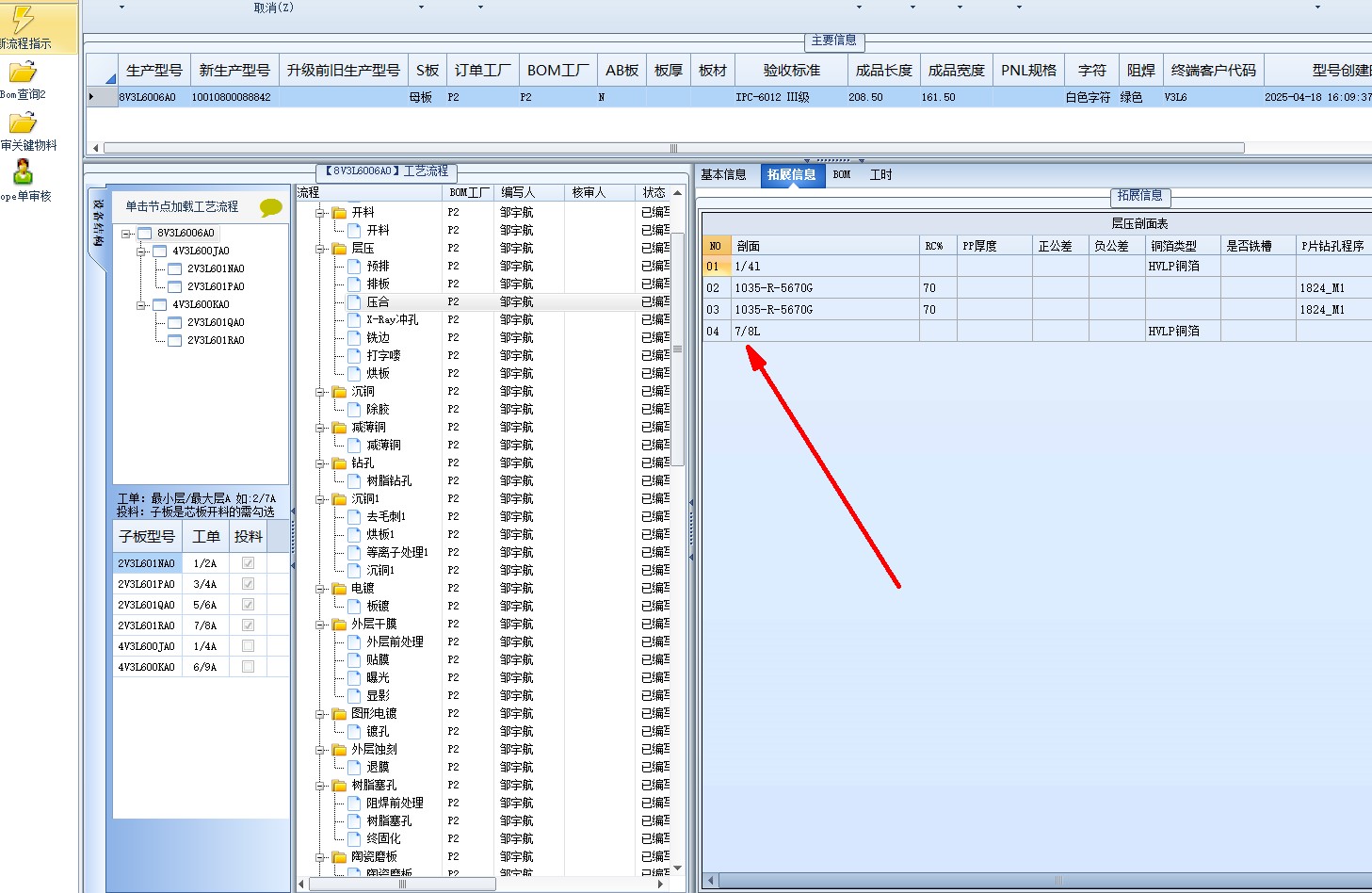This screenshot has width=1372, height=893.
Task: Collapse the 钻孔 process group
Action: tap(320, 463)
